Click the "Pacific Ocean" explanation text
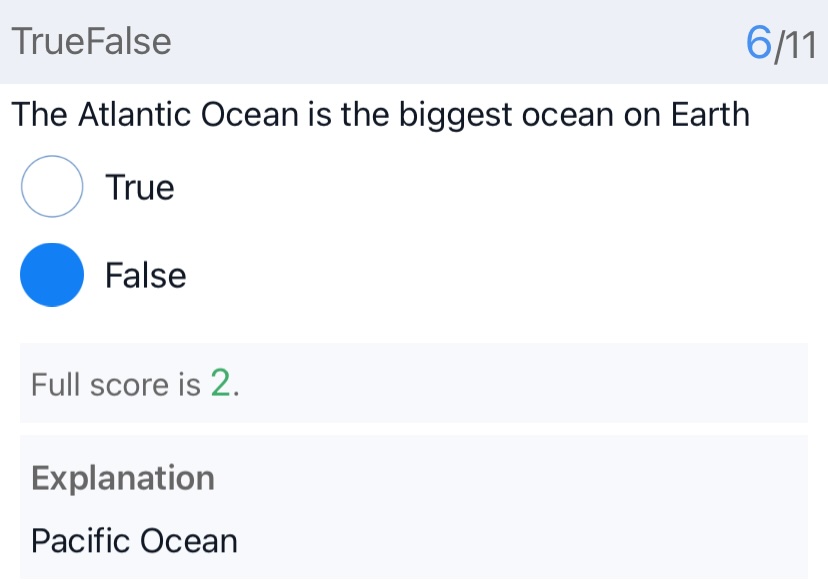The height and width of the screenshot is (584, 828). [x=135, y=541]
